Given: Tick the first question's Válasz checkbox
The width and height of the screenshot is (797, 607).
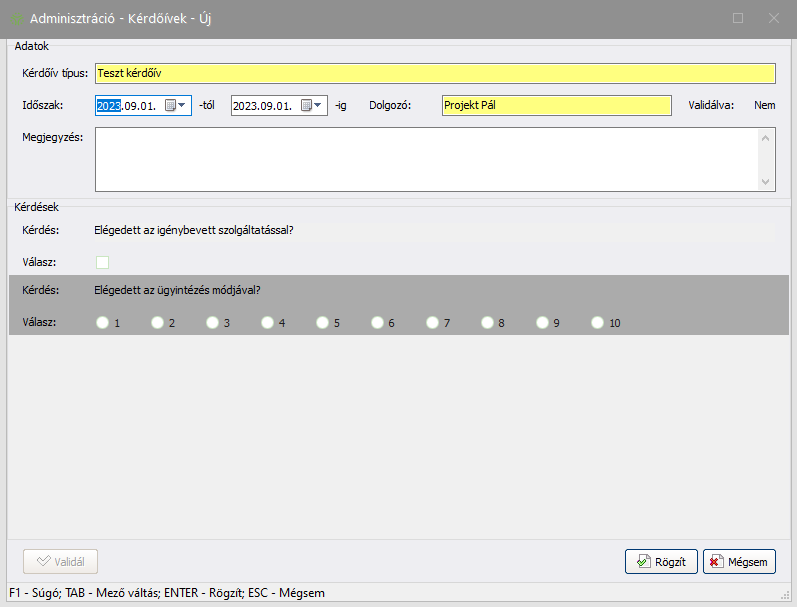Looking at the screenshot, I should [x=102, y=262].
